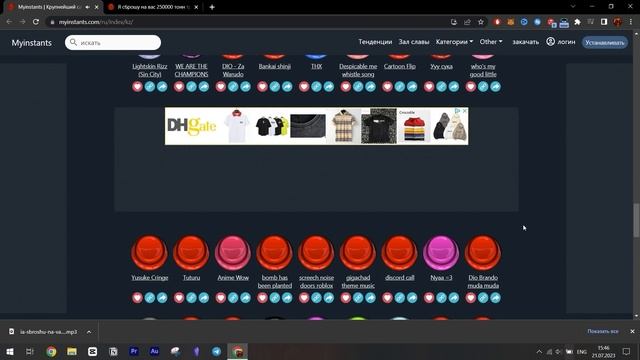Viewport: 640px width, 360px height.
Task: Play the Nyaa =3 magenta button
Action: click(441, 253)
